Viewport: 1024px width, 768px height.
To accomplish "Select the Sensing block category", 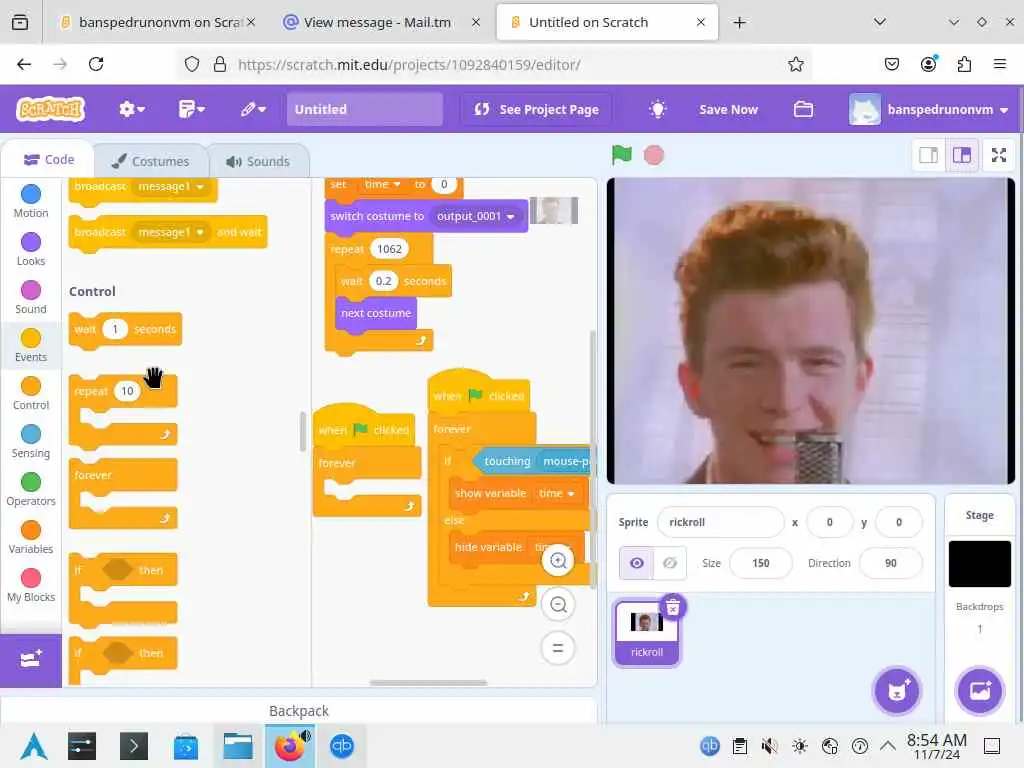I will 31,441.
